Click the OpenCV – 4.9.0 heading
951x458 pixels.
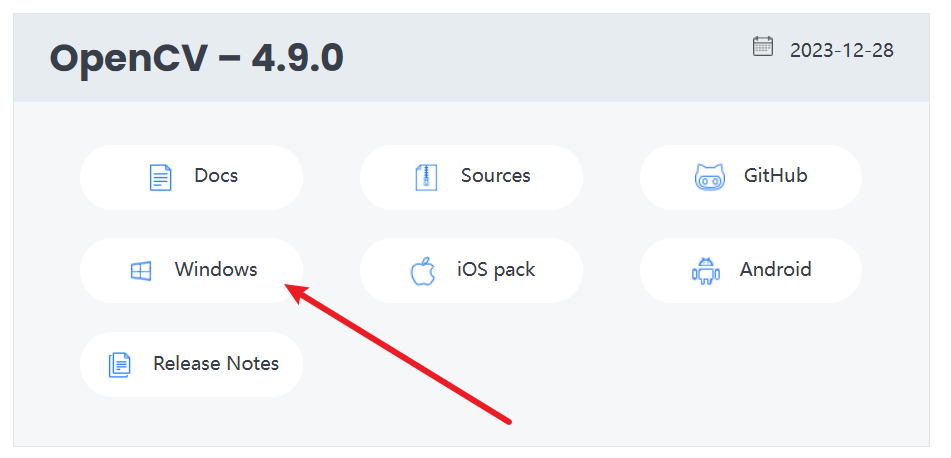click(197, 59)
